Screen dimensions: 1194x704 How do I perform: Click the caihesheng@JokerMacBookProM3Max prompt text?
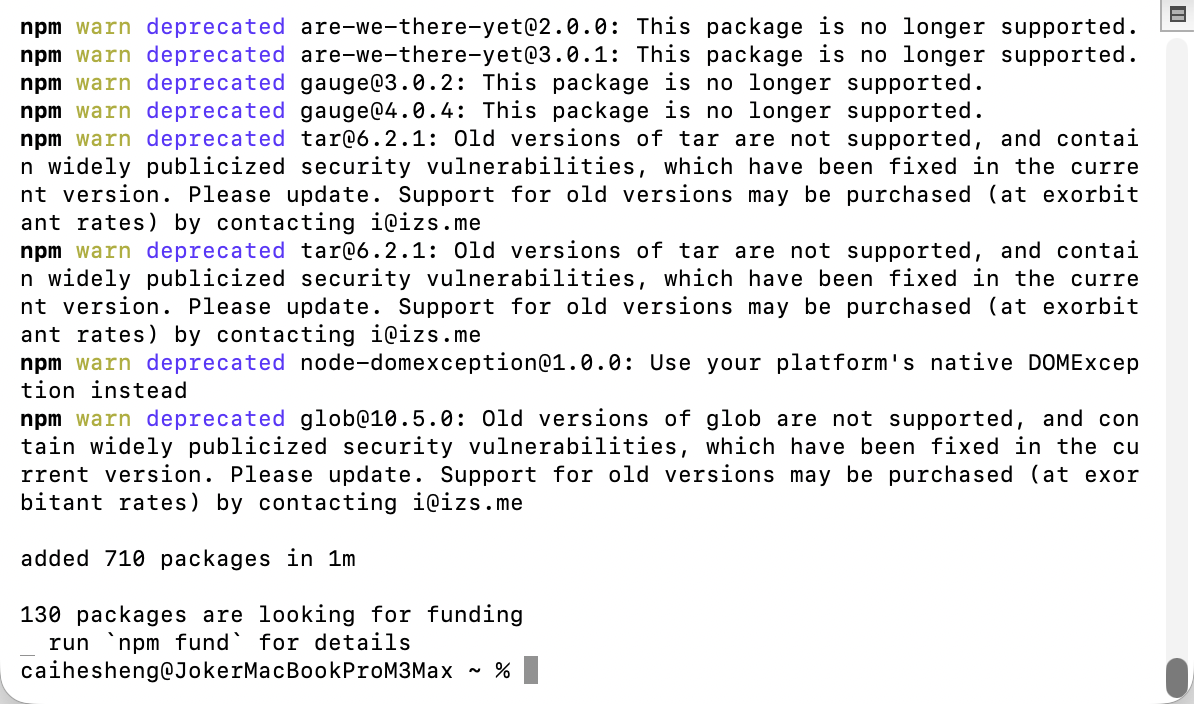[237, 671]
